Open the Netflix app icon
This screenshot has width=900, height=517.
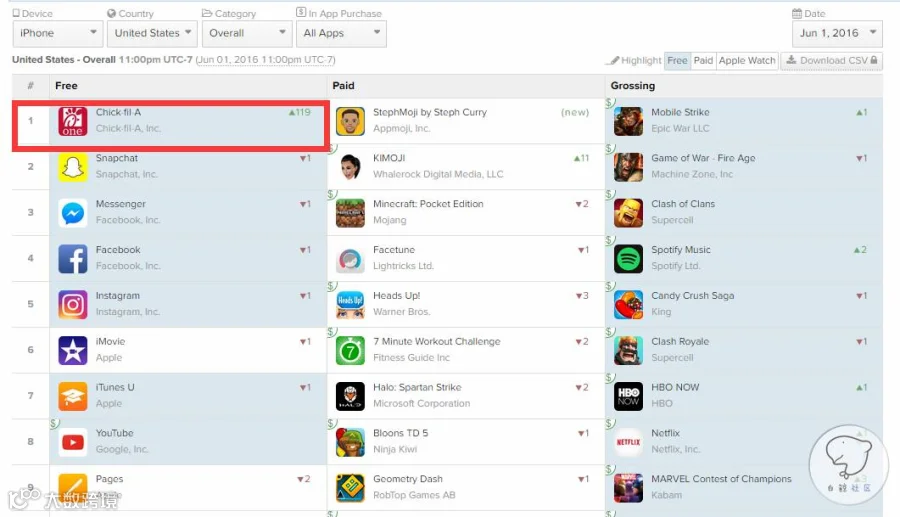[x=628, y=442]
